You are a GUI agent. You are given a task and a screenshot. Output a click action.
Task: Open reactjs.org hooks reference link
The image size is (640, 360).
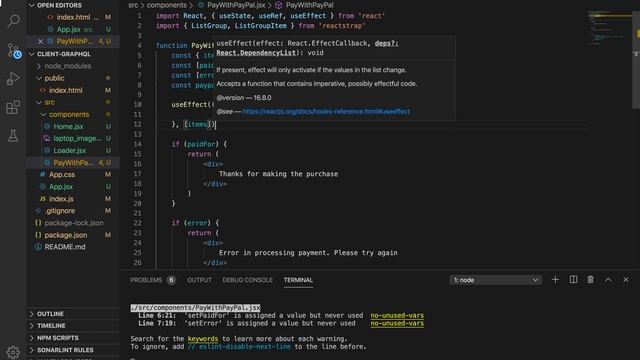click(326, 111)
